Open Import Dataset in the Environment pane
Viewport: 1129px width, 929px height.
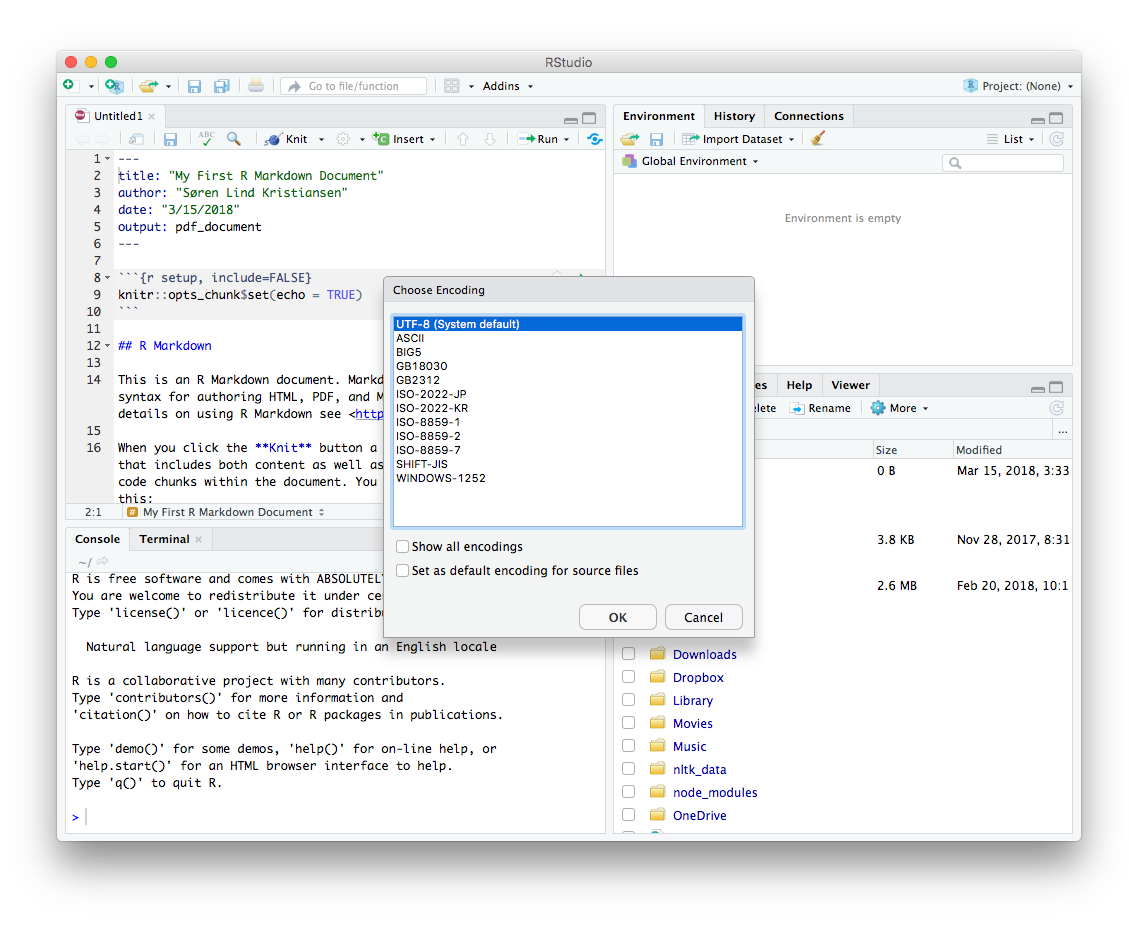point(738,138)
